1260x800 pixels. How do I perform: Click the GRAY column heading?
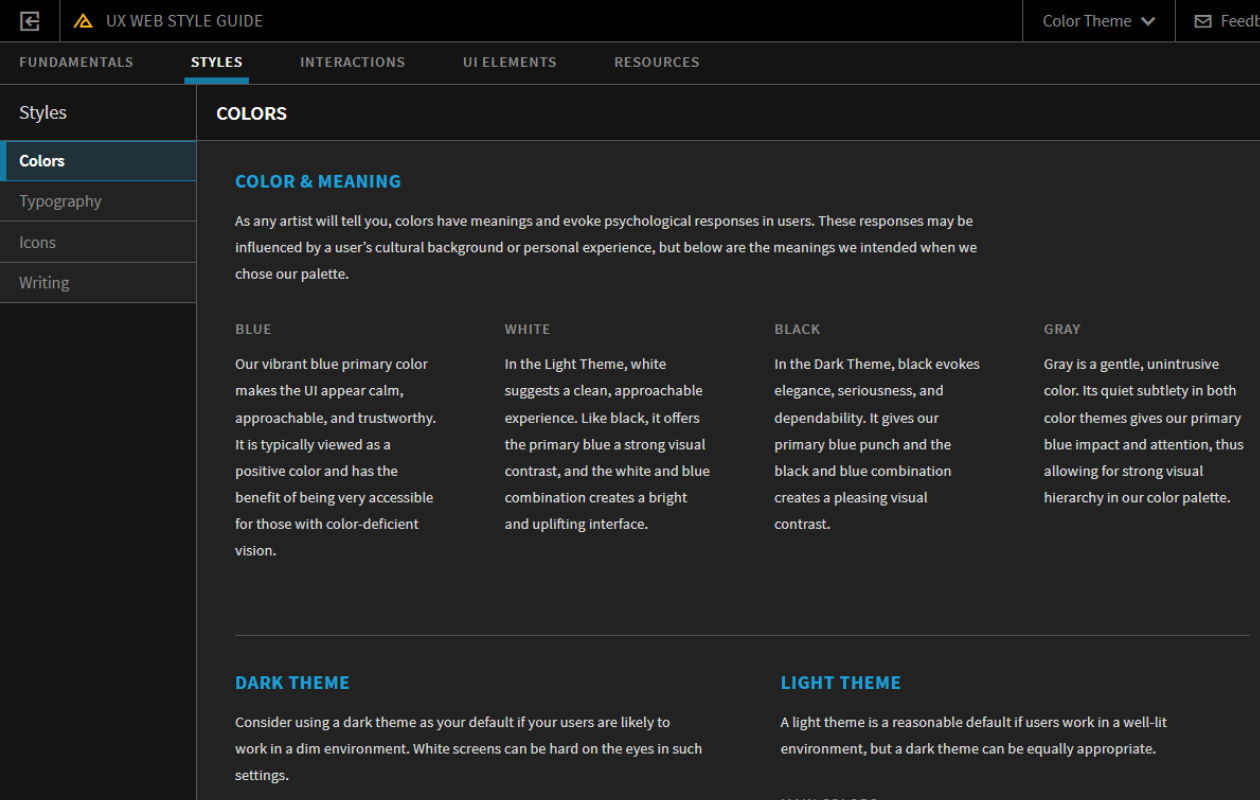click(x=1062, y=329)
